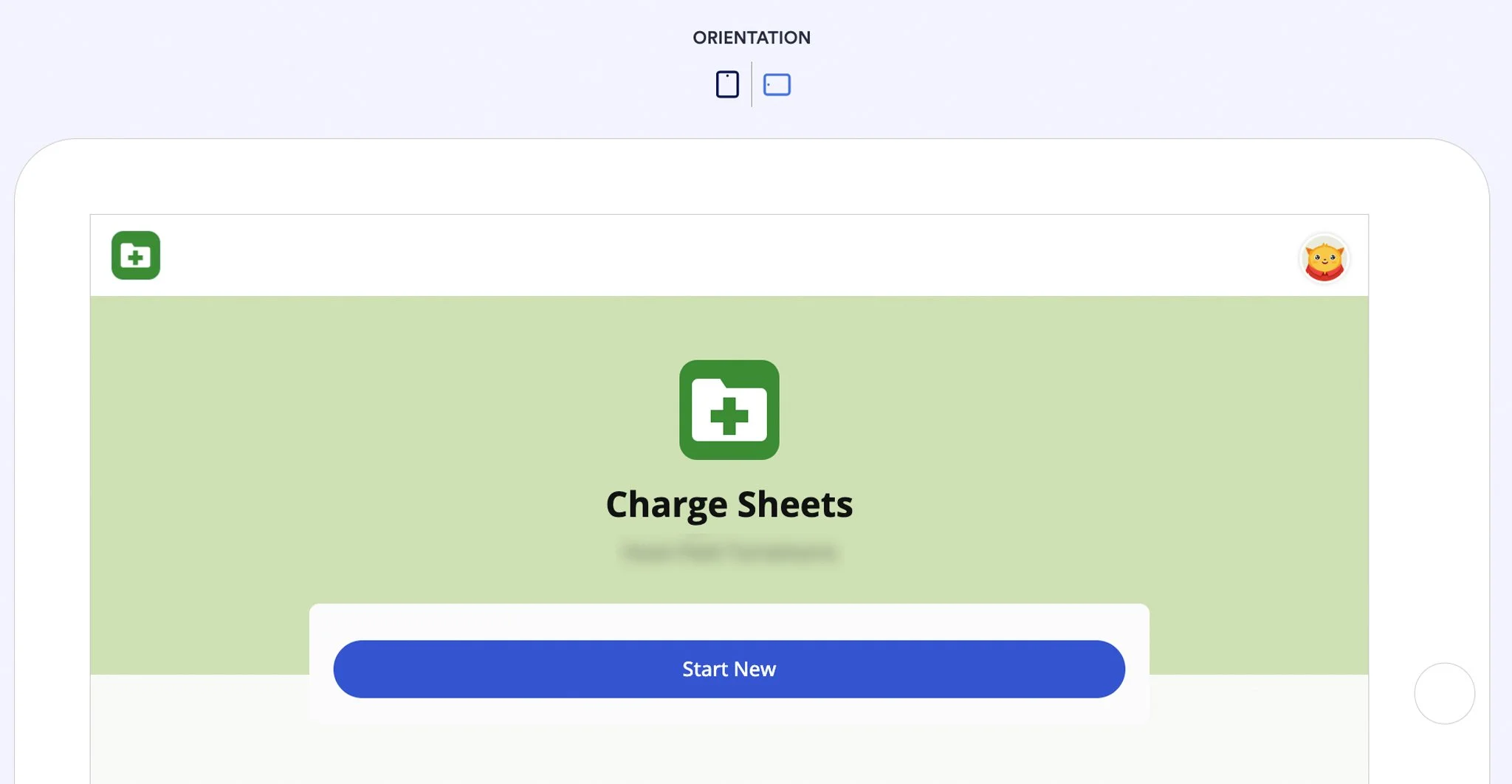Click the ORIENTATION label
This screenshot has width=1512, height=784.
point(752,38)
